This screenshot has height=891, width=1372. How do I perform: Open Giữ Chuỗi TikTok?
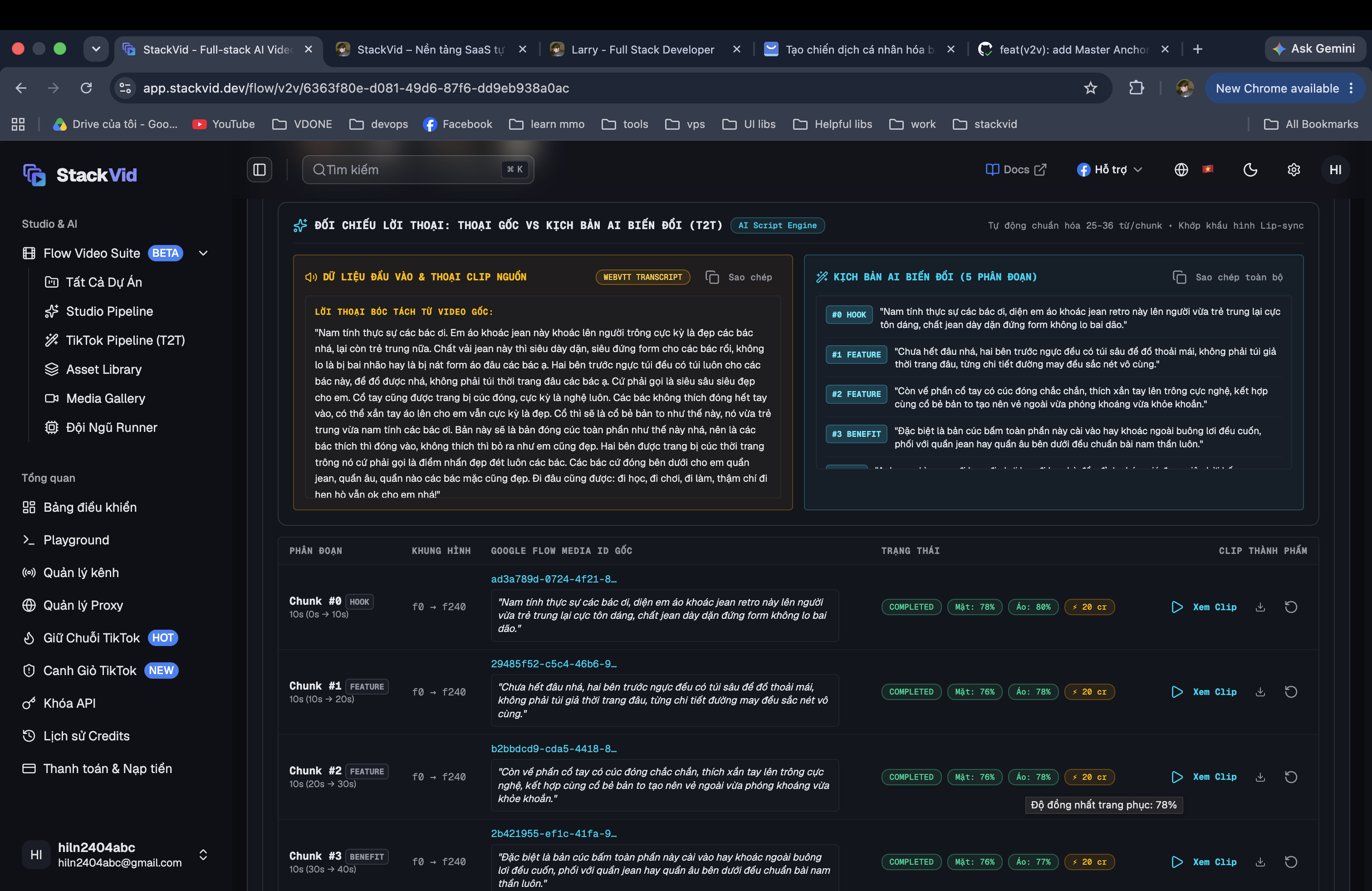tap(91, 638)
